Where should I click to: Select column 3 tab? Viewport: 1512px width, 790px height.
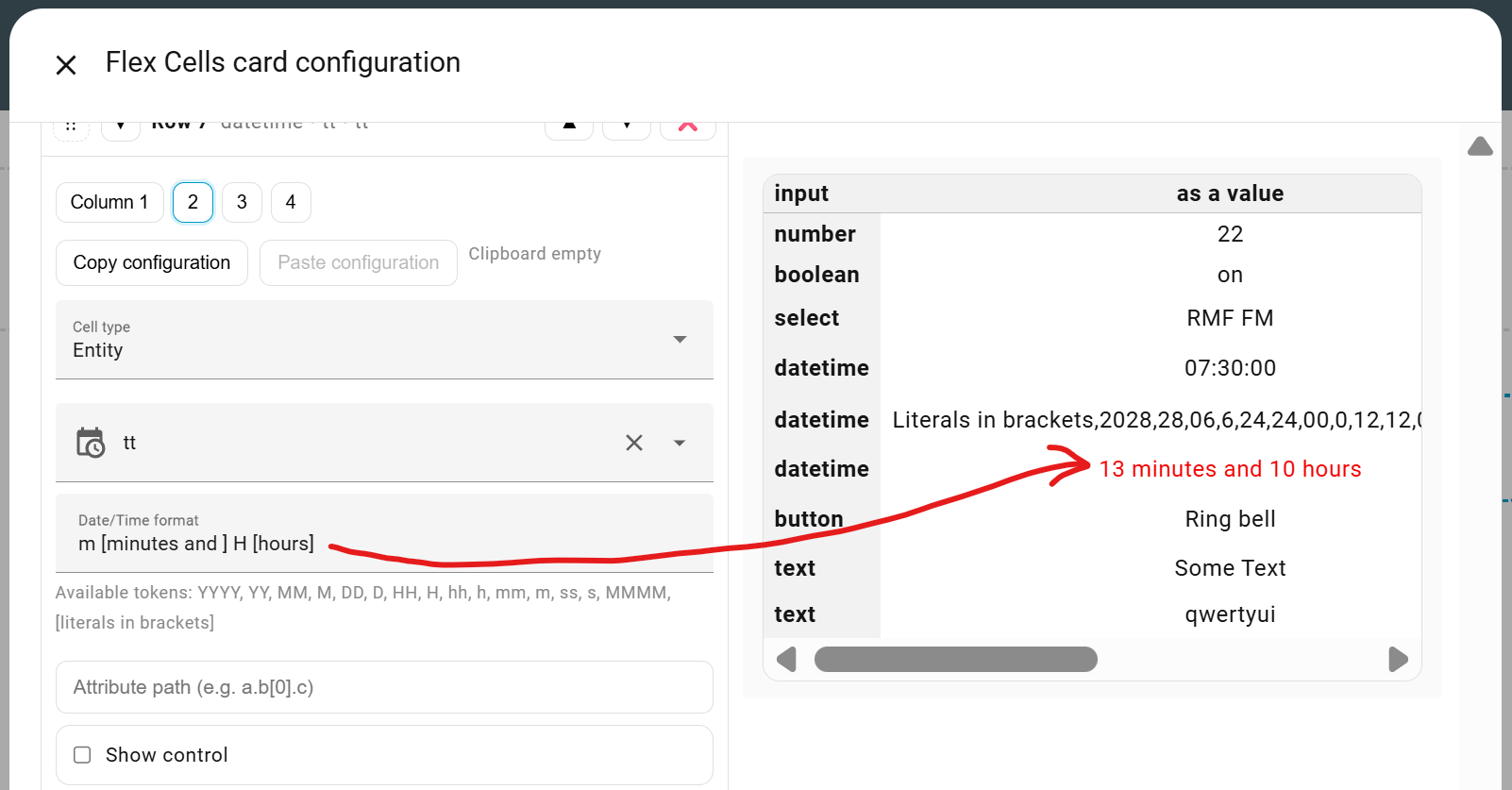(242, 202)
